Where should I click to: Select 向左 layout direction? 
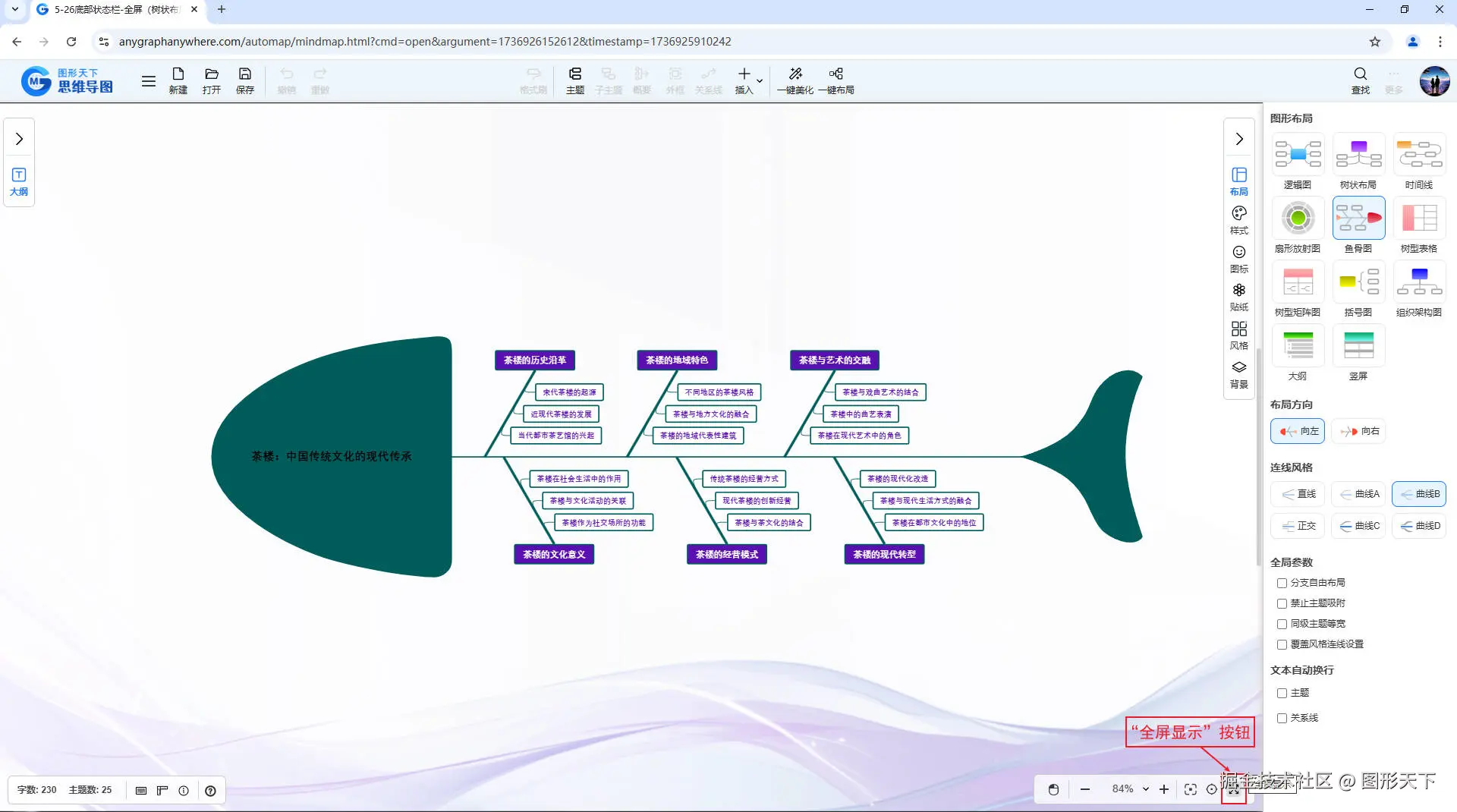pos(1298,431)
